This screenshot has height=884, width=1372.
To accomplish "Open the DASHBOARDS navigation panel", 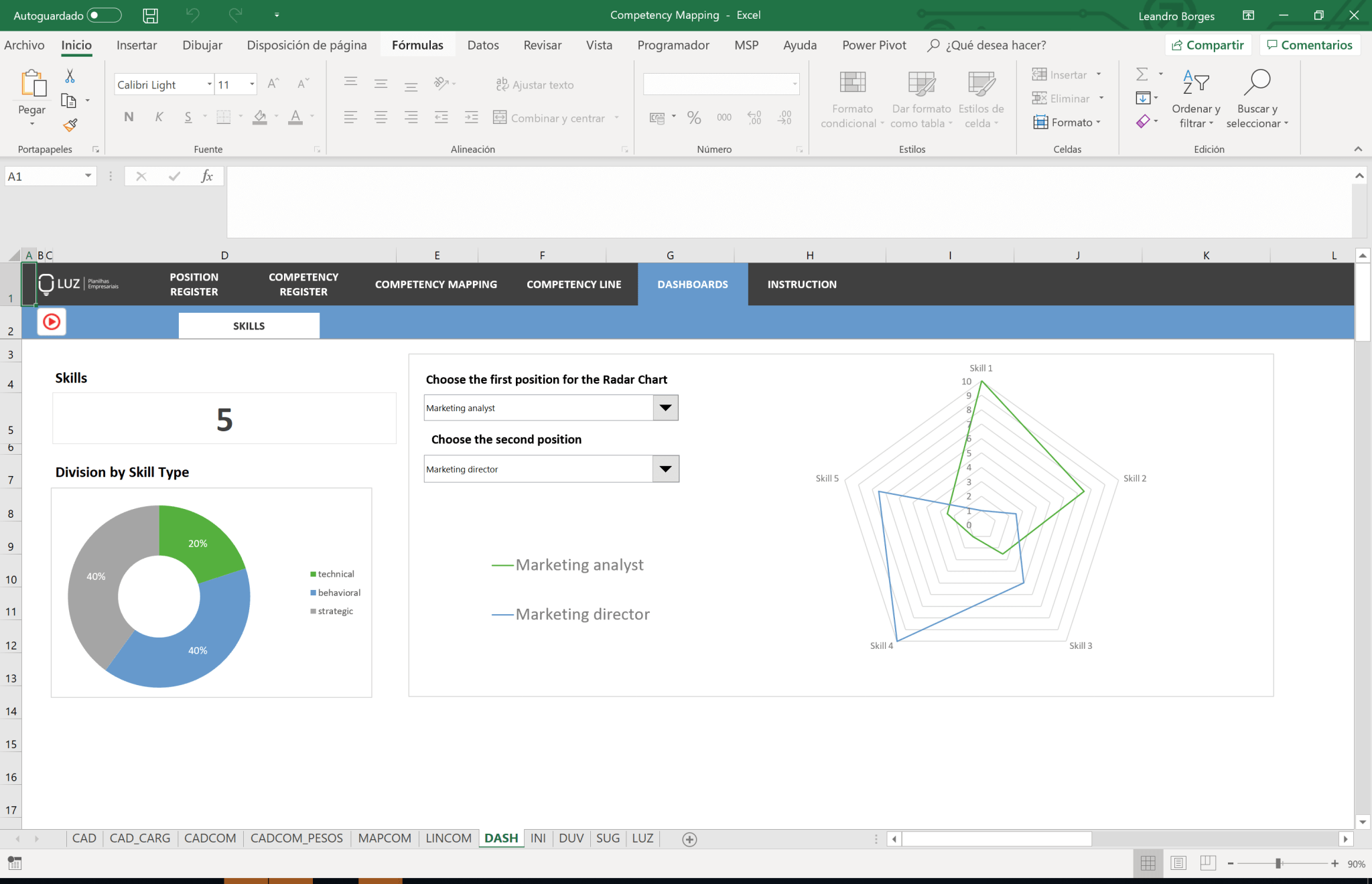I will click(x=693, y=284).
